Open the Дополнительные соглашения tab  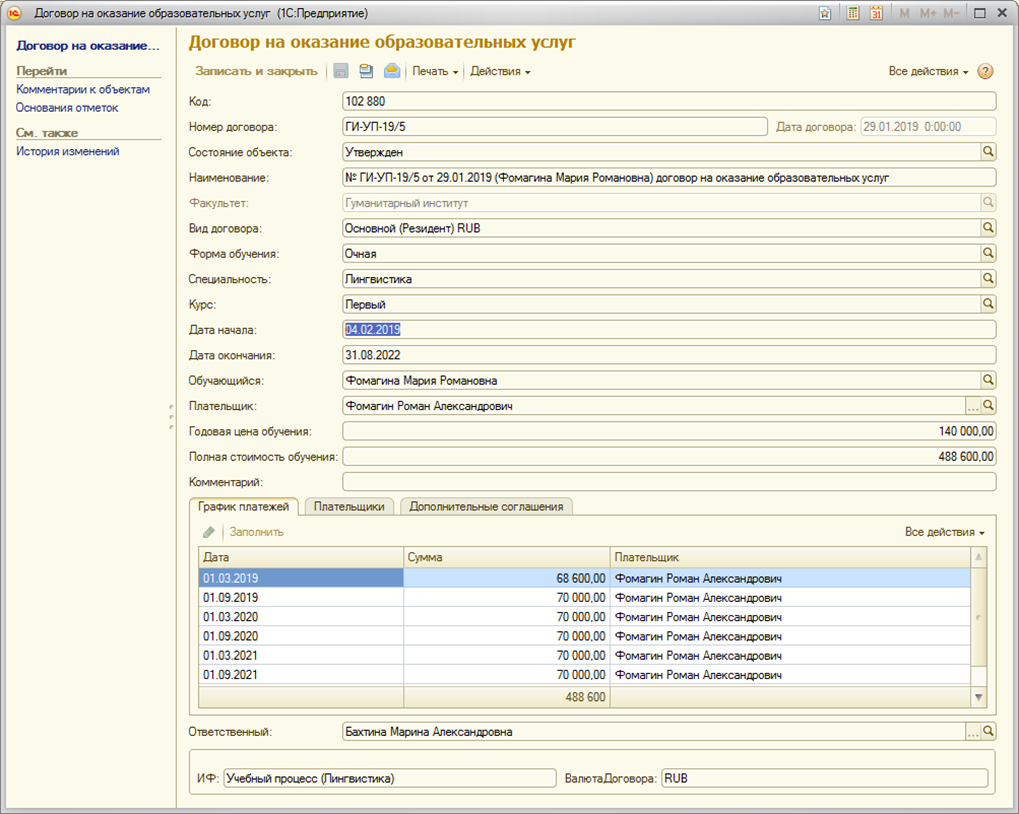(x=486, y=506)
